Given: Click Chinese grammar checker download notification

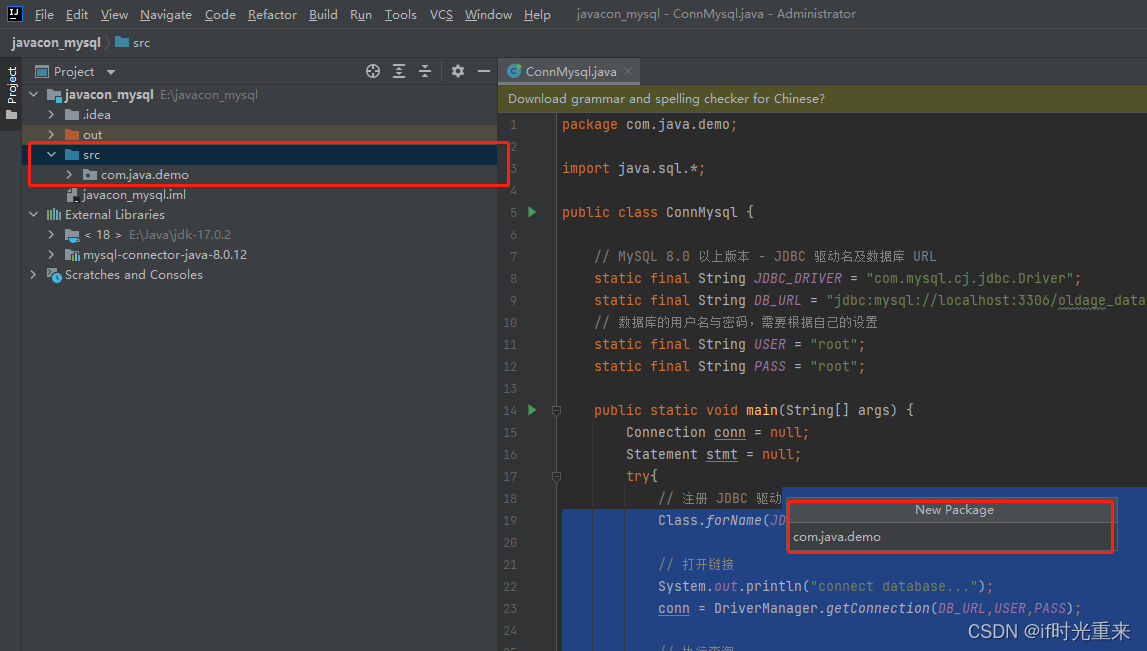Looking at the screenshot, I should pyautogui.click(x=666, y=99).
